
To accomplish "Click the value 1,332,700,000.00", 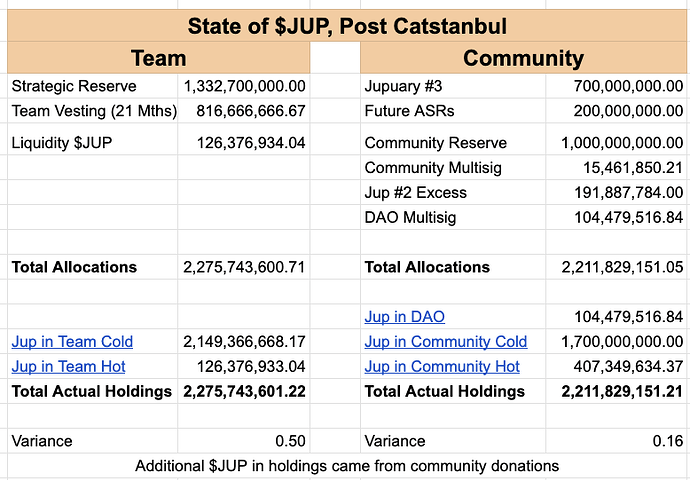I will 244,86.
